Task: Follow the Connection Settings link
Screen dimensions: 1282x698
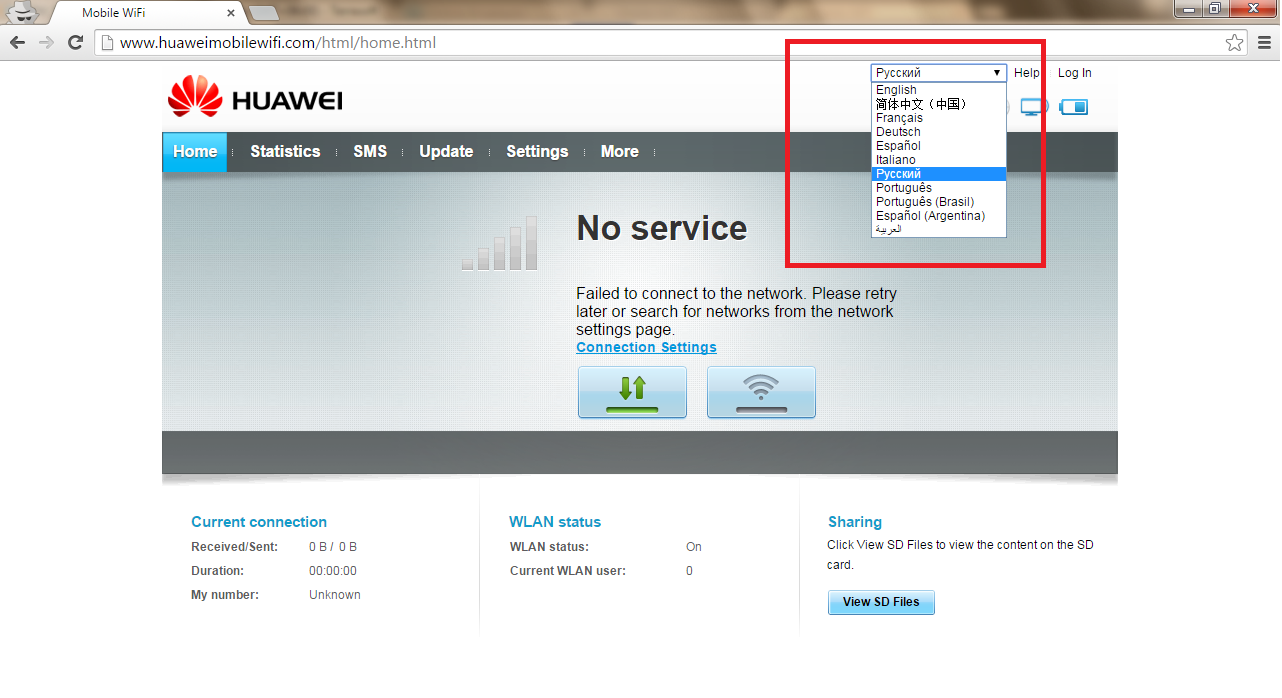Action: pos(646,347)
